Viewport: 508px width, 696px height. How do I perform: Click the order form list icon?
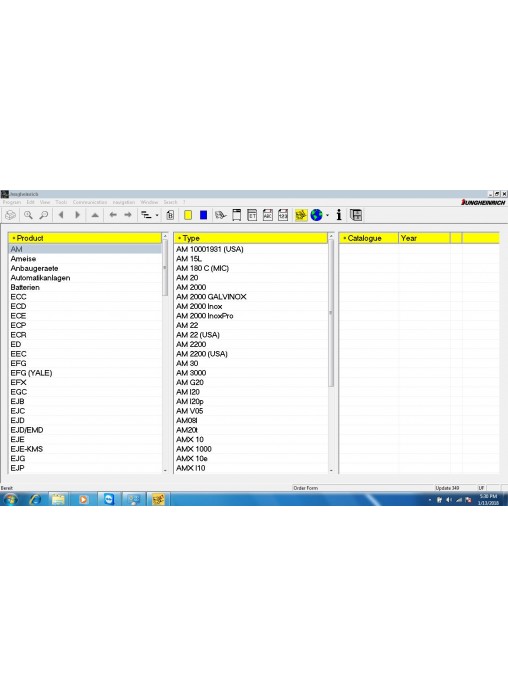point(356,215)
